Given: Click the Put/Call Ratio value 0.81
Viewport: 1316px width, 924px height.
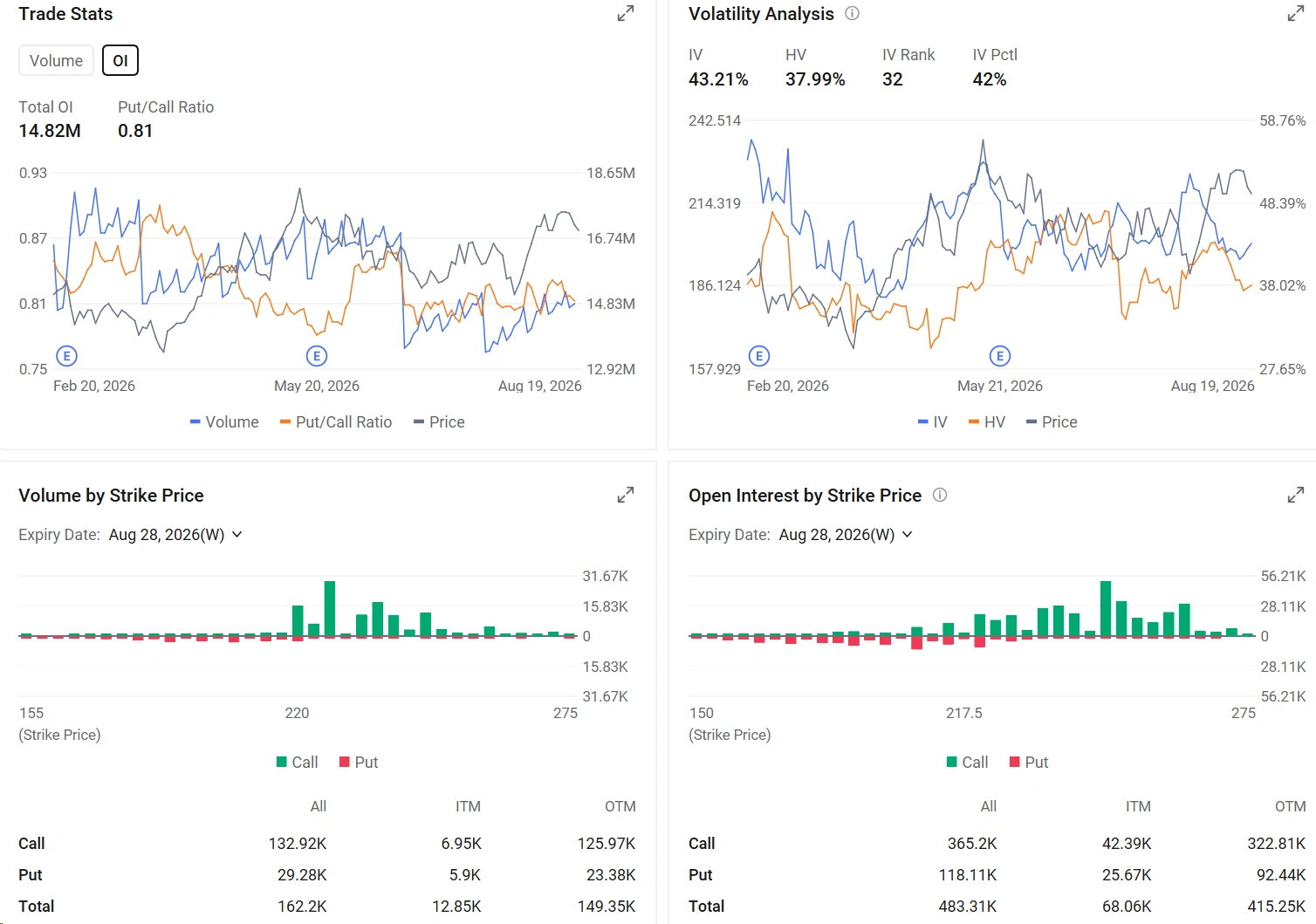Looking at the screenshot, I should 135,131.
